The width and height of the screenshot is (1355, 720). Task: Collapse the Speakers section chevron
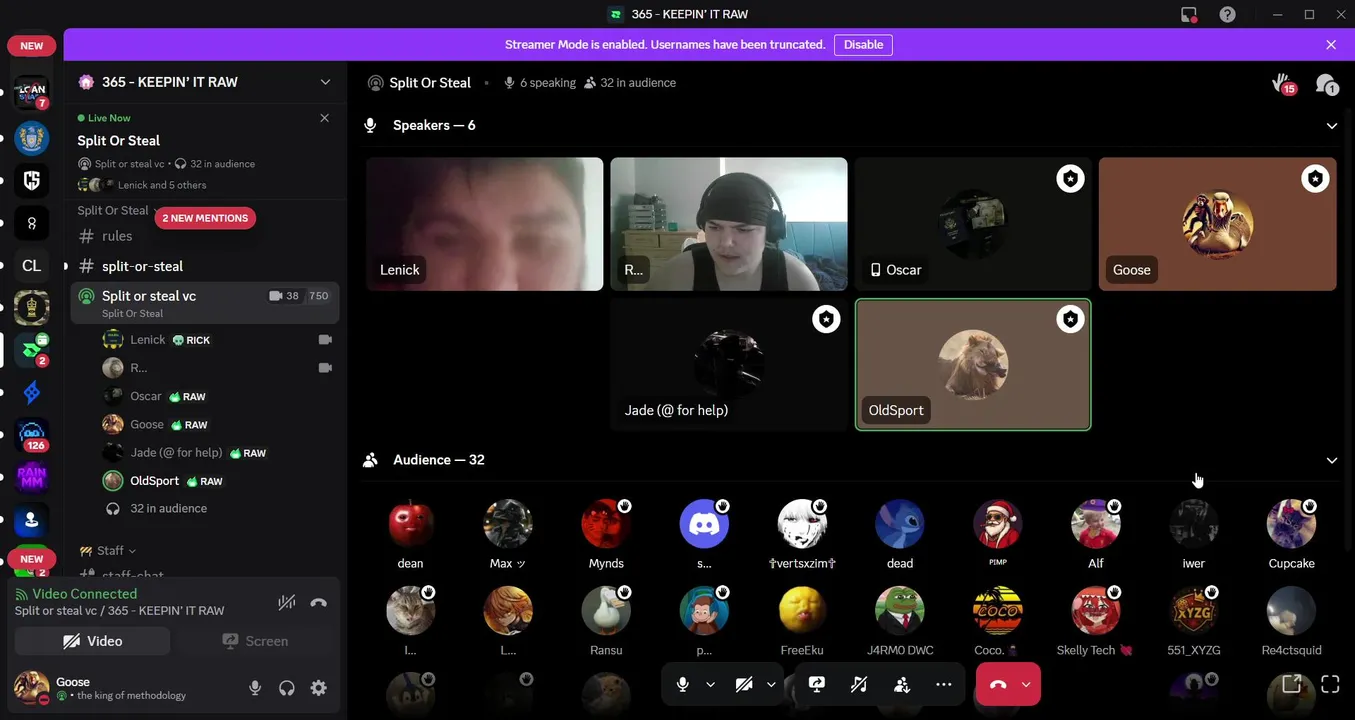(x=1331, y=126)
